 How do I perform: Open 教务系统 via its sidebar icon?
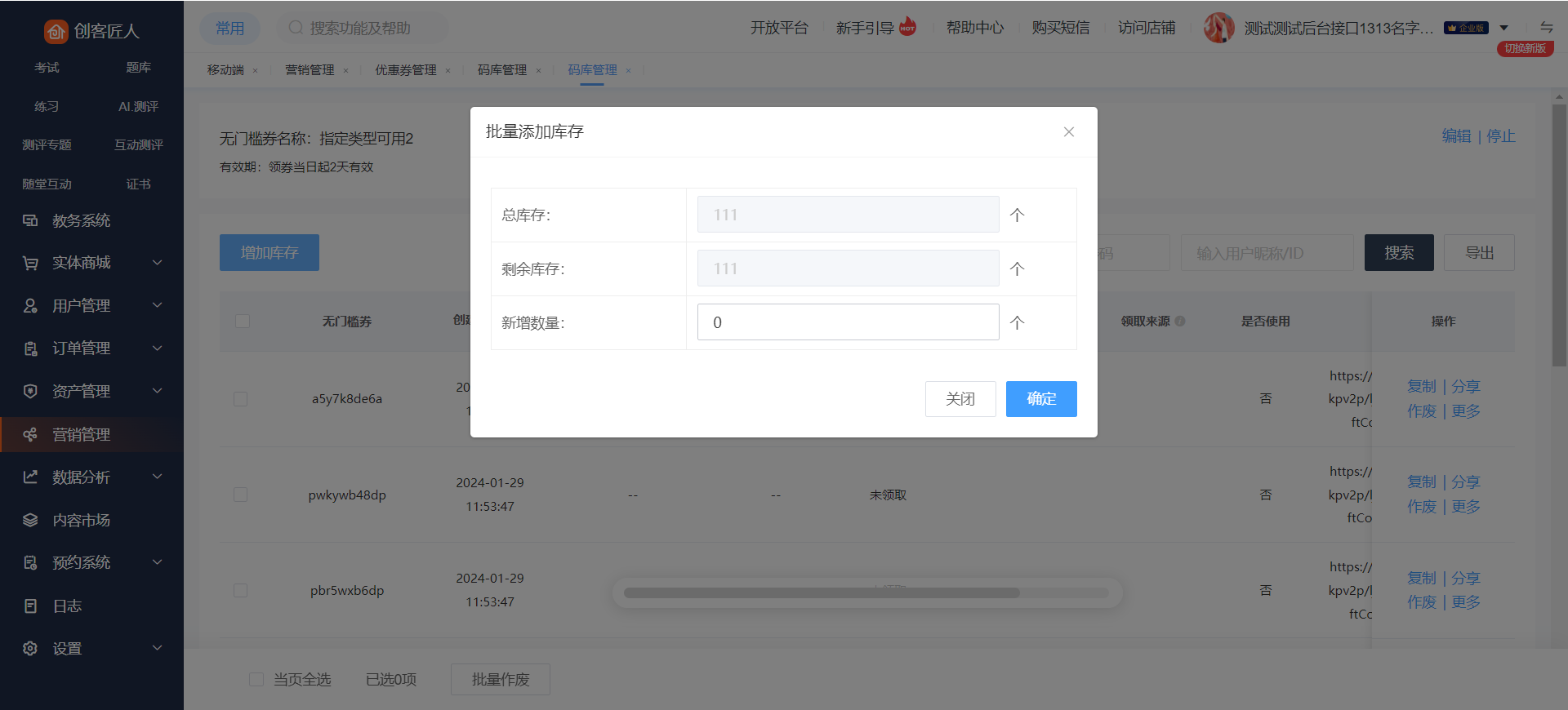[30, 220]
